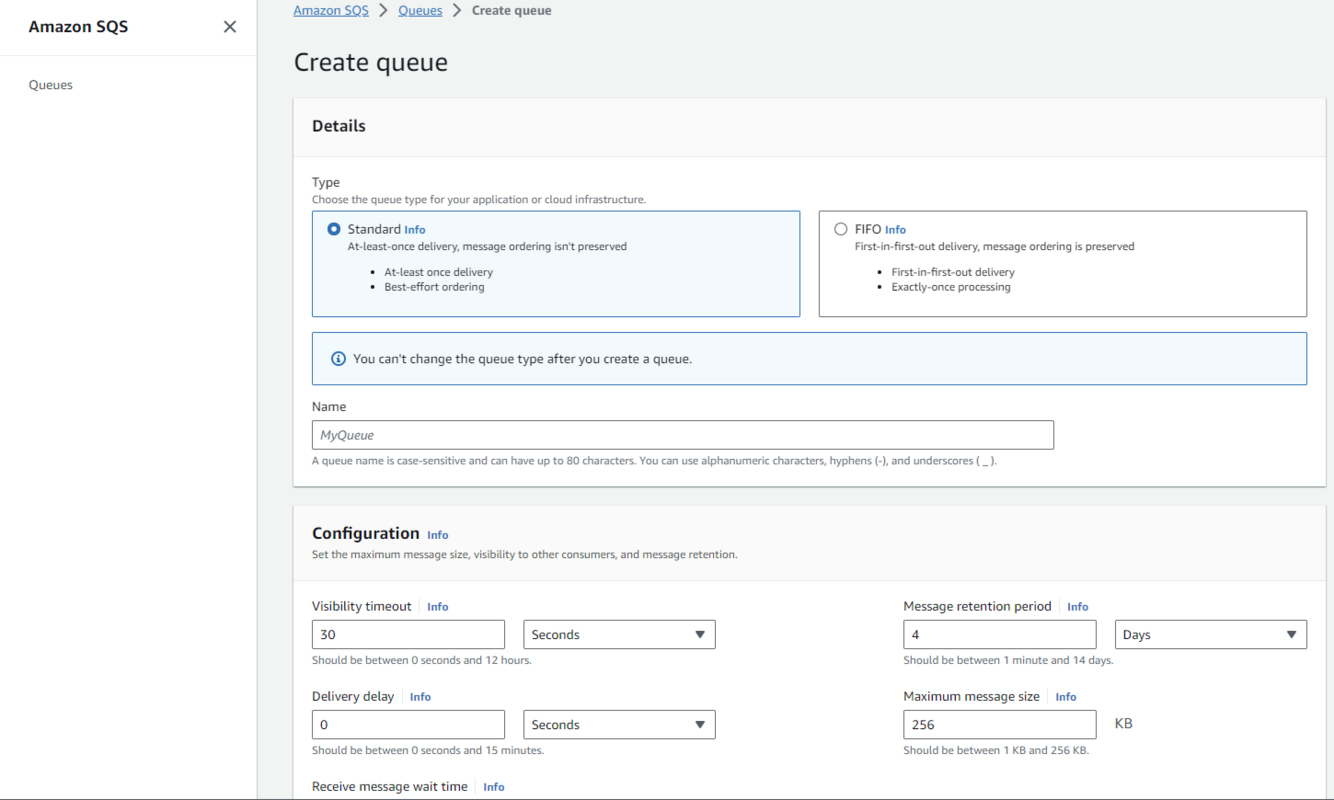Click the 'Best-effort ordering' bullet text
Screen dimensions: 1334x800
coord(434,287)
